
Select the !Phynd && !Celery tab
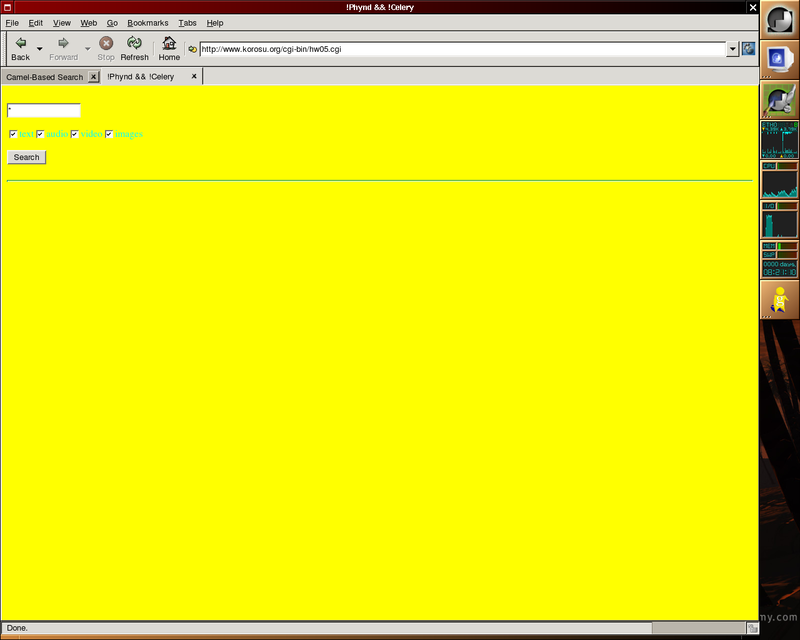141,77
